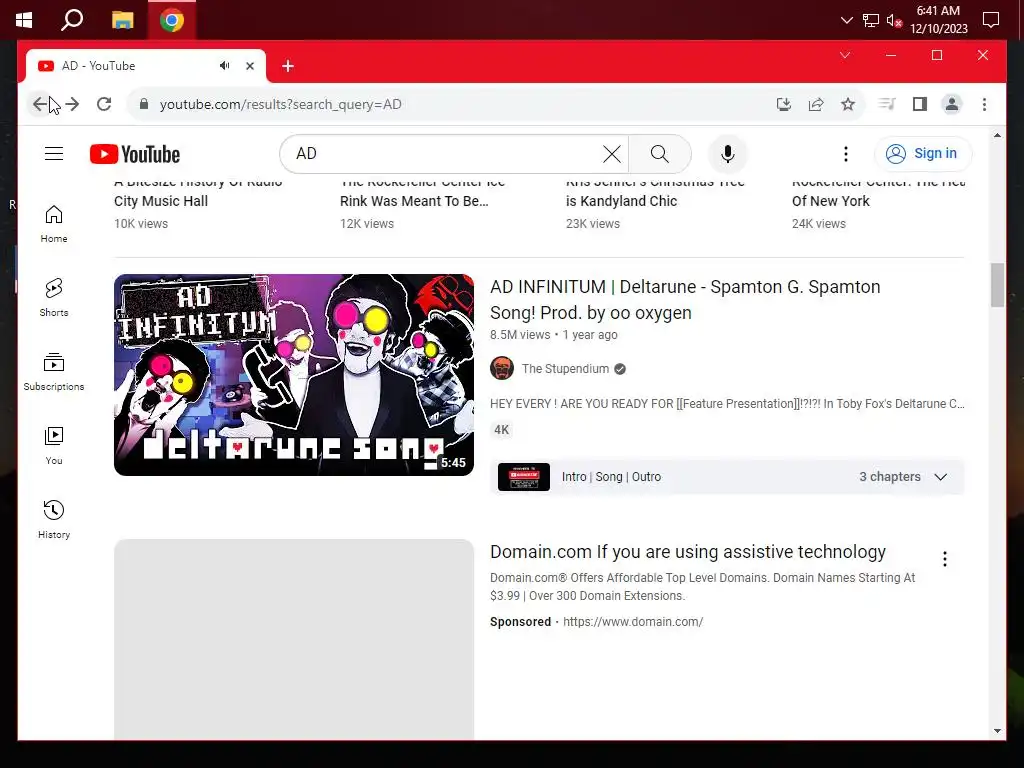Open Home in sidebar
This screenshot has height=768, width=1024.
[54, 224]
